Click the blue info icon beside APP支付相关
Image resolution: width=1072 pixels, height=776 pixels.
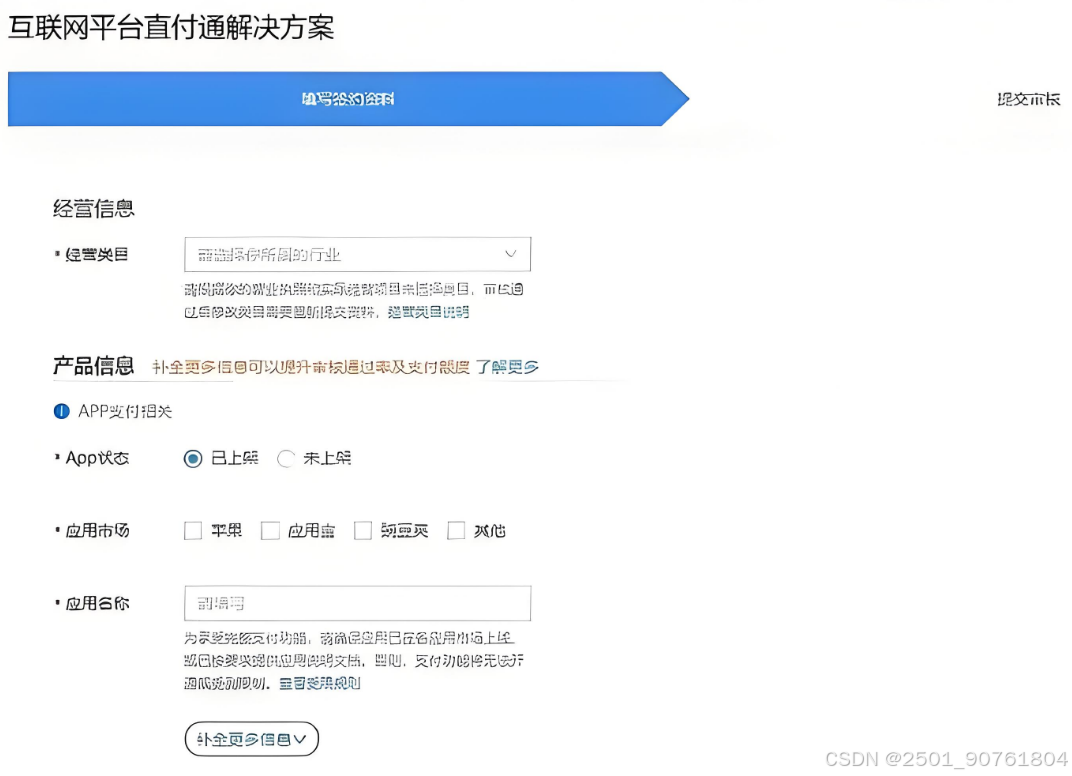point(62,411)
